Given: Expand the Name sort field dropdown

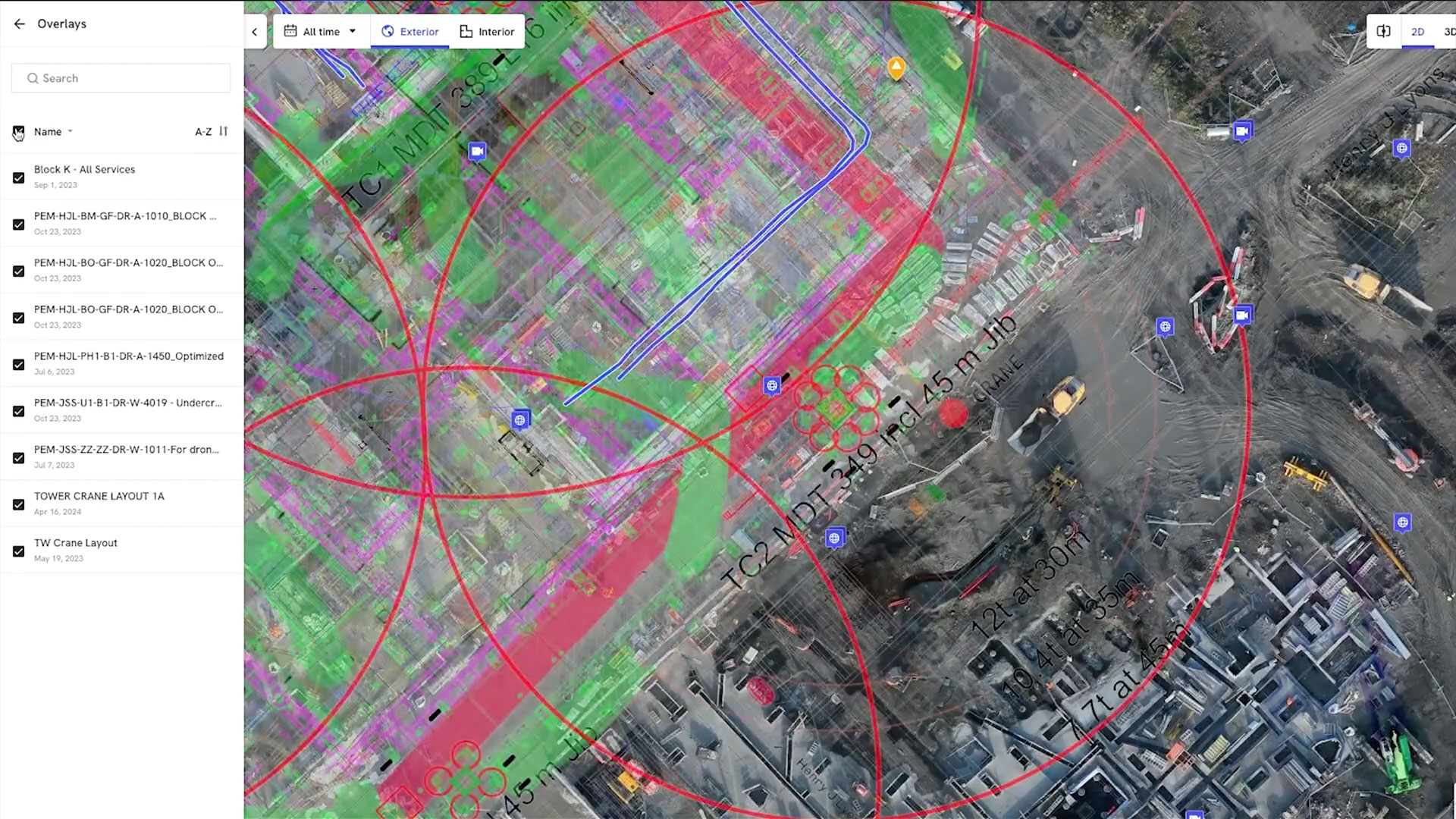Looking at the screenshot, I should pyautogui.click(x=53, y=132).
